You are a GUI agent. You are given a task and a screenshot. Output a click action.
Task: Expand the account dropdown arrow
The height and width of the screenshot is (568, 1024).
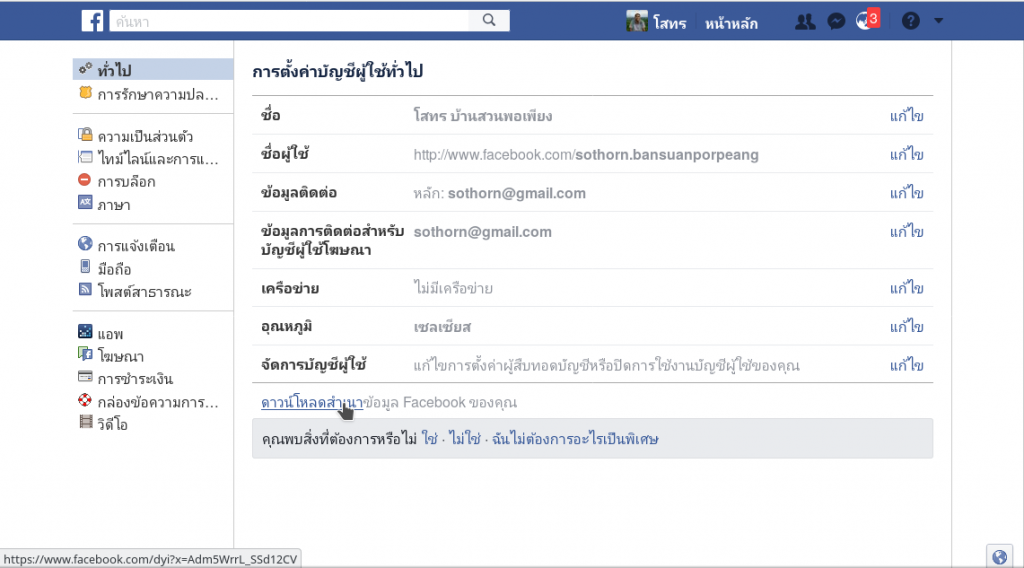click(x=938, y=21)
